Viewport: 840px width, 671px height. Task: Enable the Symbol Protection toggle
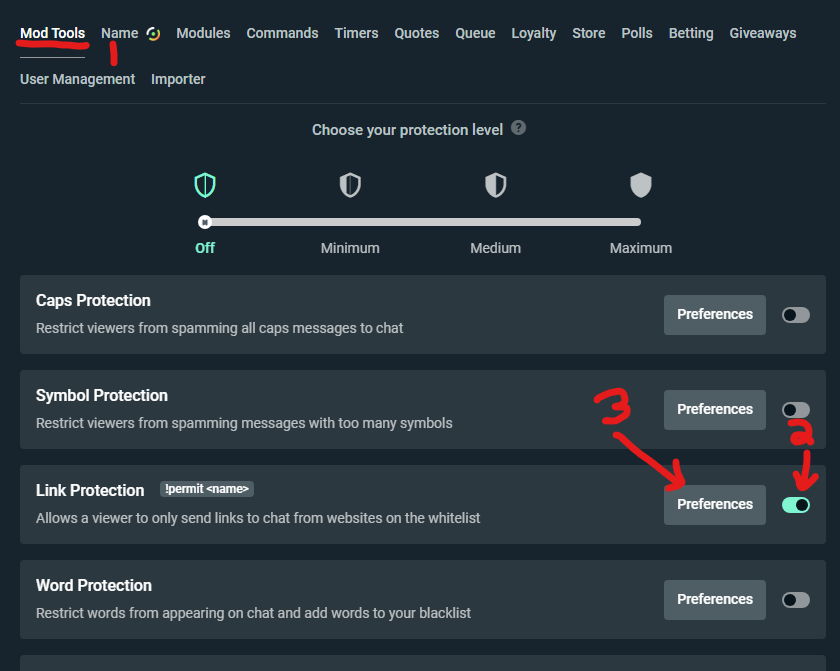pos(796,410)
